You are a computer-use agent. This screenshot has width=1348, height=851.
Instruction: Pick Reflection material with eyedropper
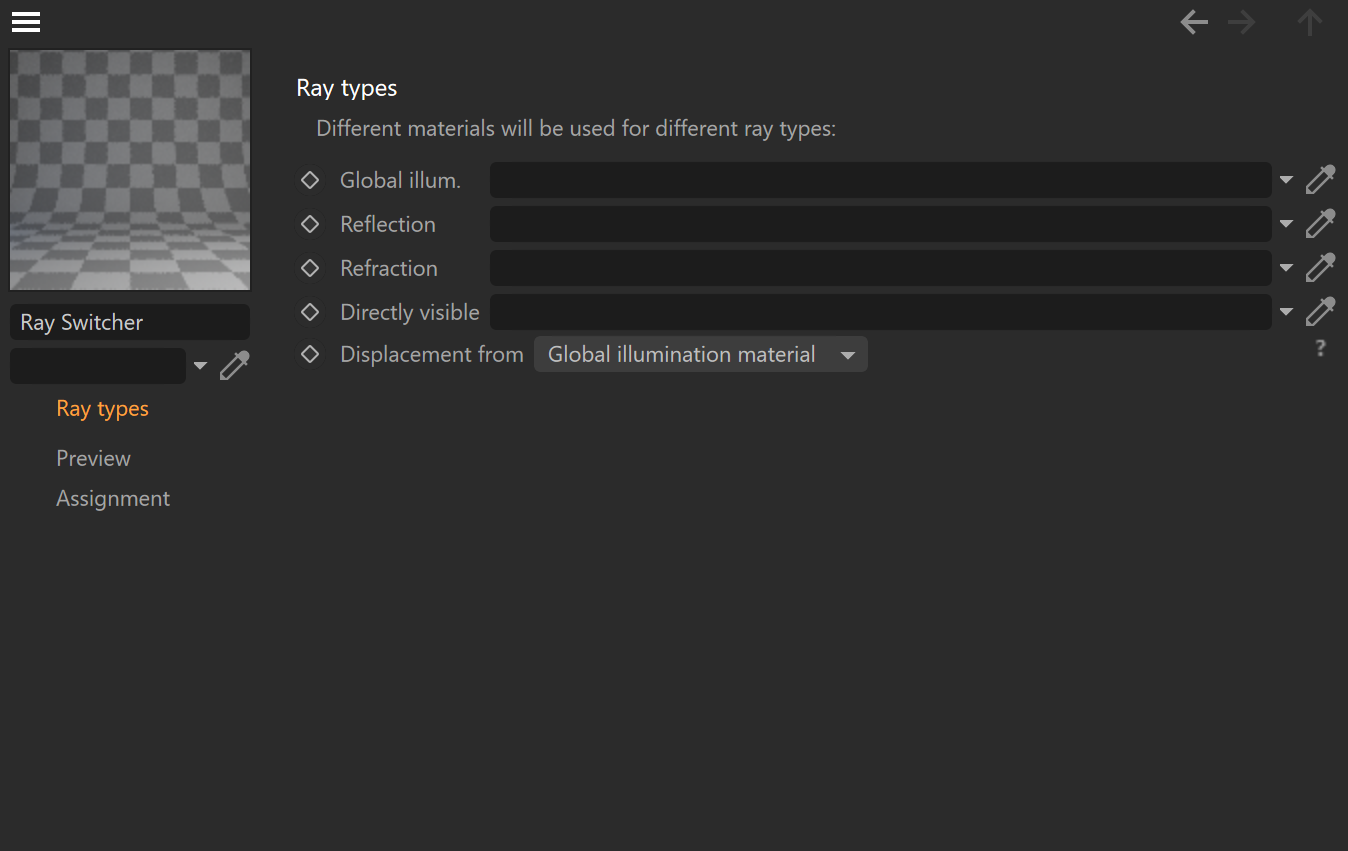[1320, 224]
